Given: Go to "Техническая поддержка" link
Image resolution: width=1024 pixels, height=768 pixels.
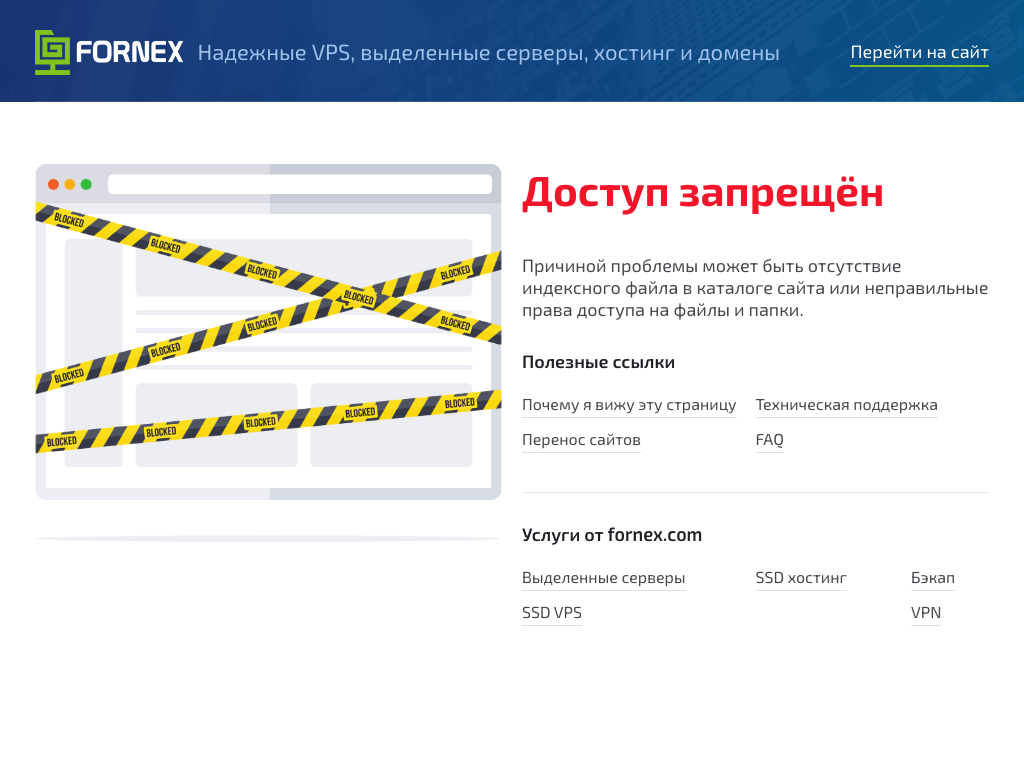Looking at the screenshot, I should (846, 405).
